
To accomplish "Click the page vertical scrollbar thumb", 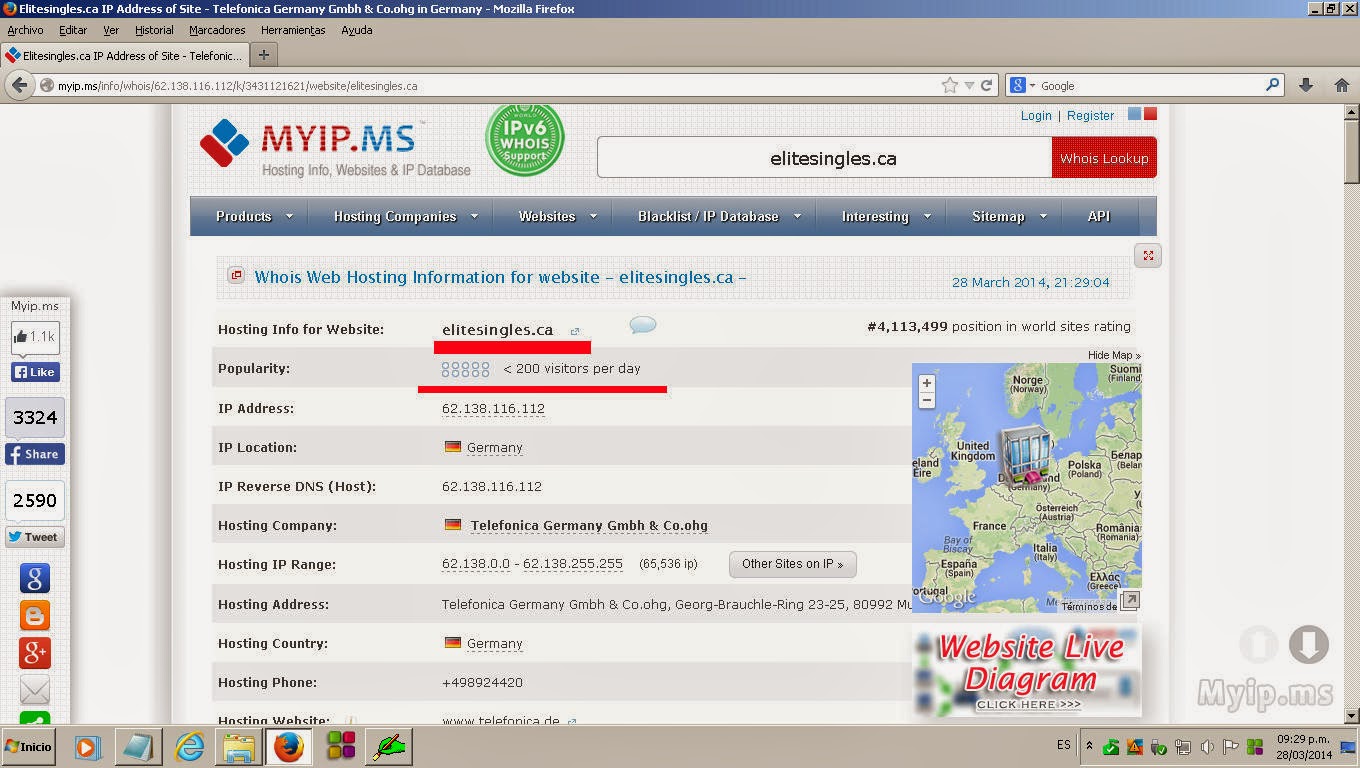I will (x=1351, y=152).
